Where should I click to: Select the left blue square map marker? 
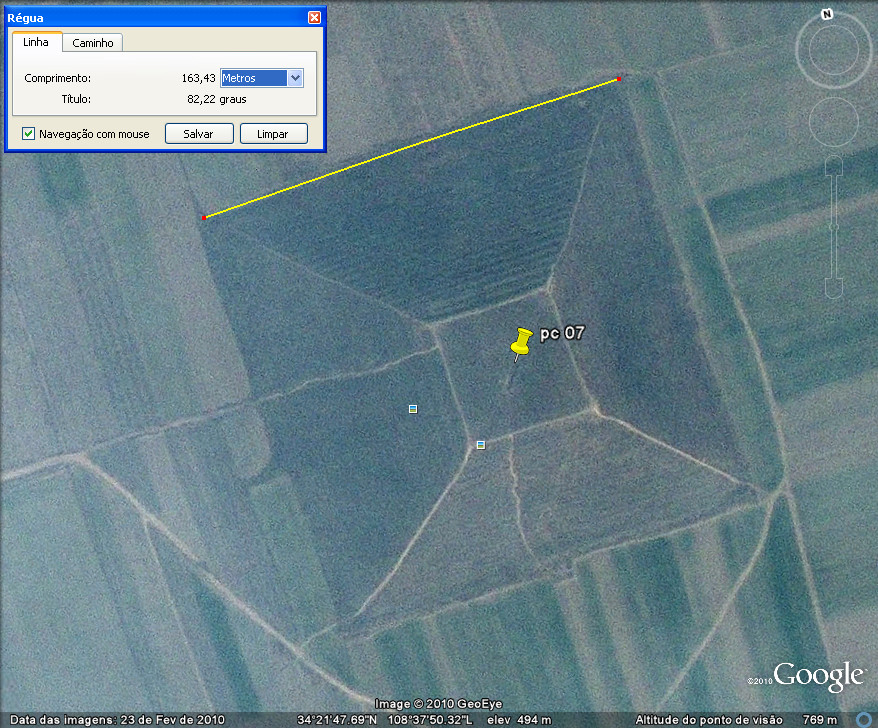click(412, 409)
